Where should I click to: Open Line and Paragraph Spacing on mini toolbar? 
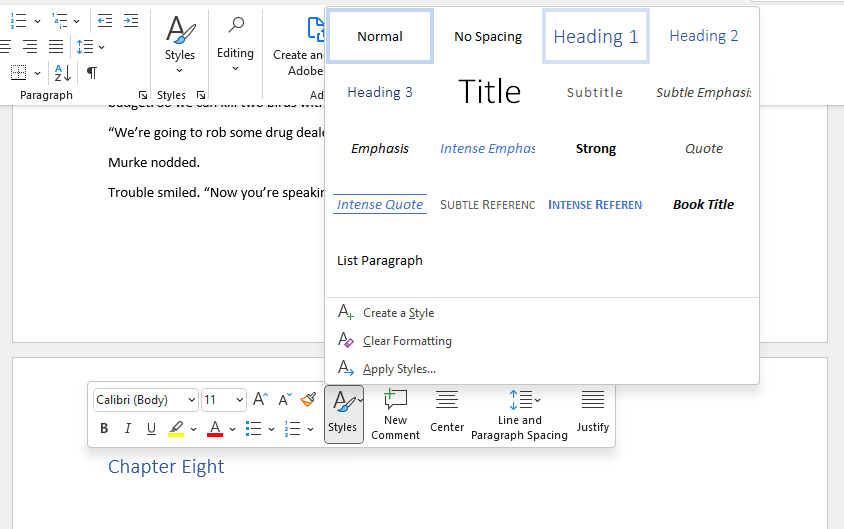tap(519, 414)
